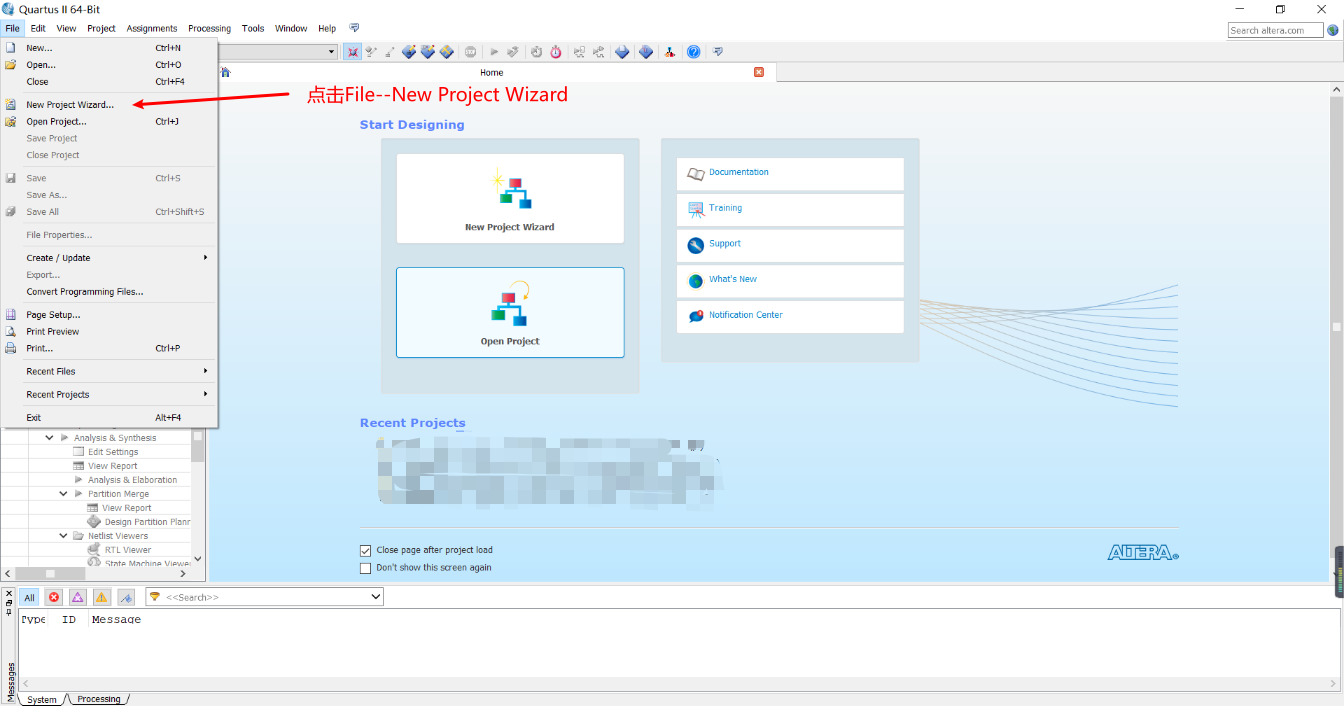Enable Don't show this screen again checkbox
The image size is (1344, 706).
pos(365,568)
